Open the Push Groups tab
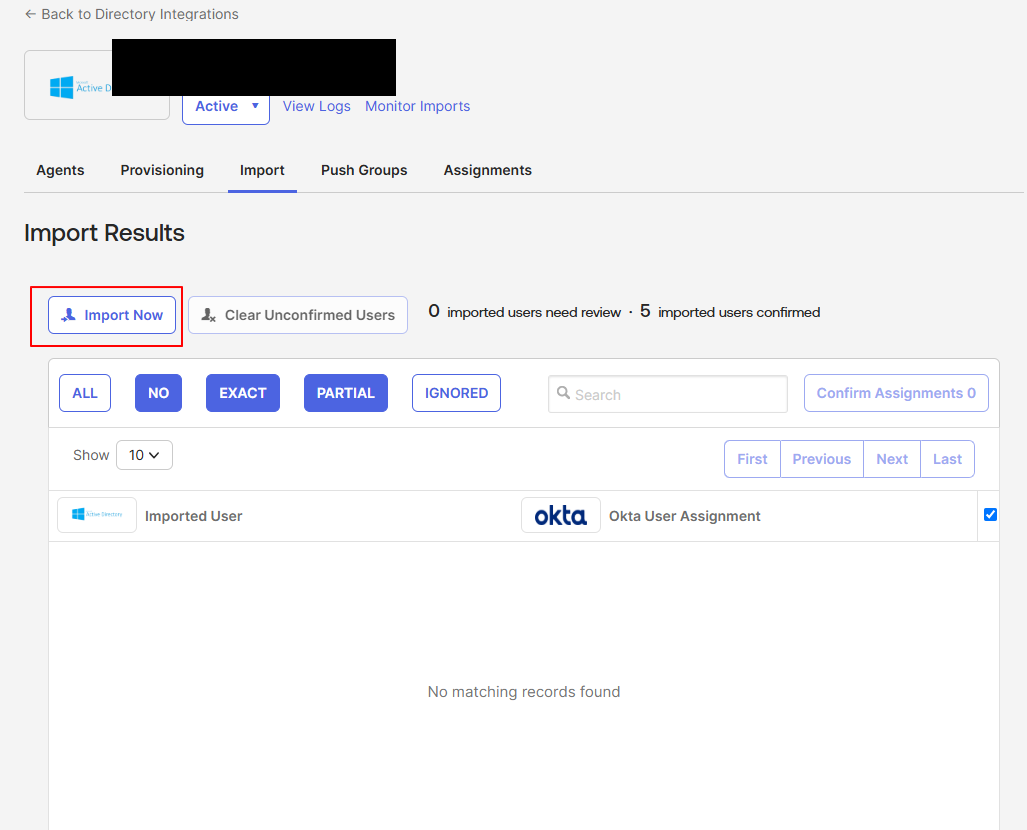1027x830 pixels. point(364,170)
